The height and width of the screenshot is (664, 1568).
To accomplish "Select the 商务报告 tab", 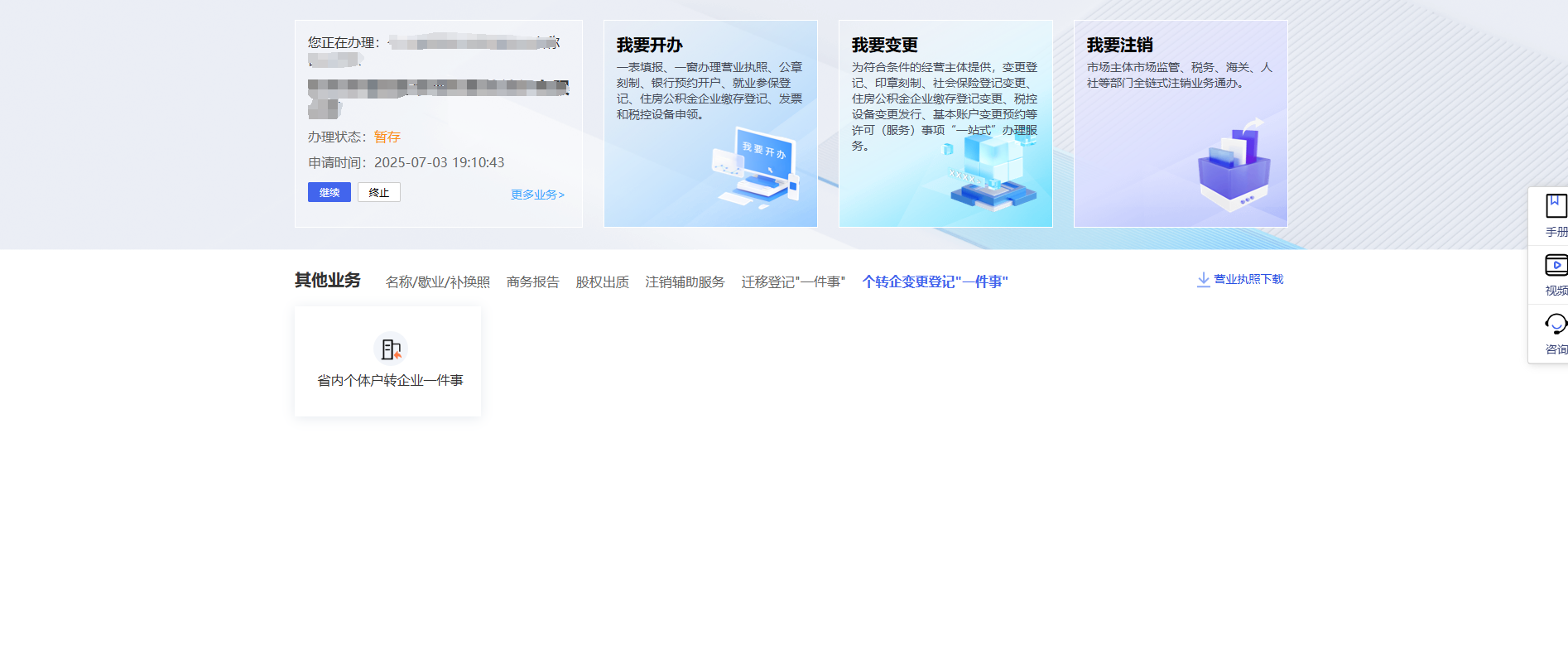I will (x=533, y=282).
